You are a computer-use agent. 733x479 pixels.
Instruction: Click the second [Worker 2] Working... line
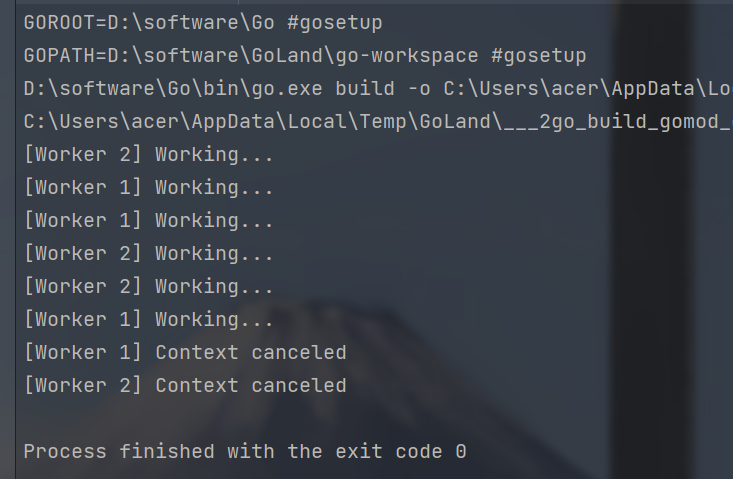pyautogui.click(x=148, y=253)
